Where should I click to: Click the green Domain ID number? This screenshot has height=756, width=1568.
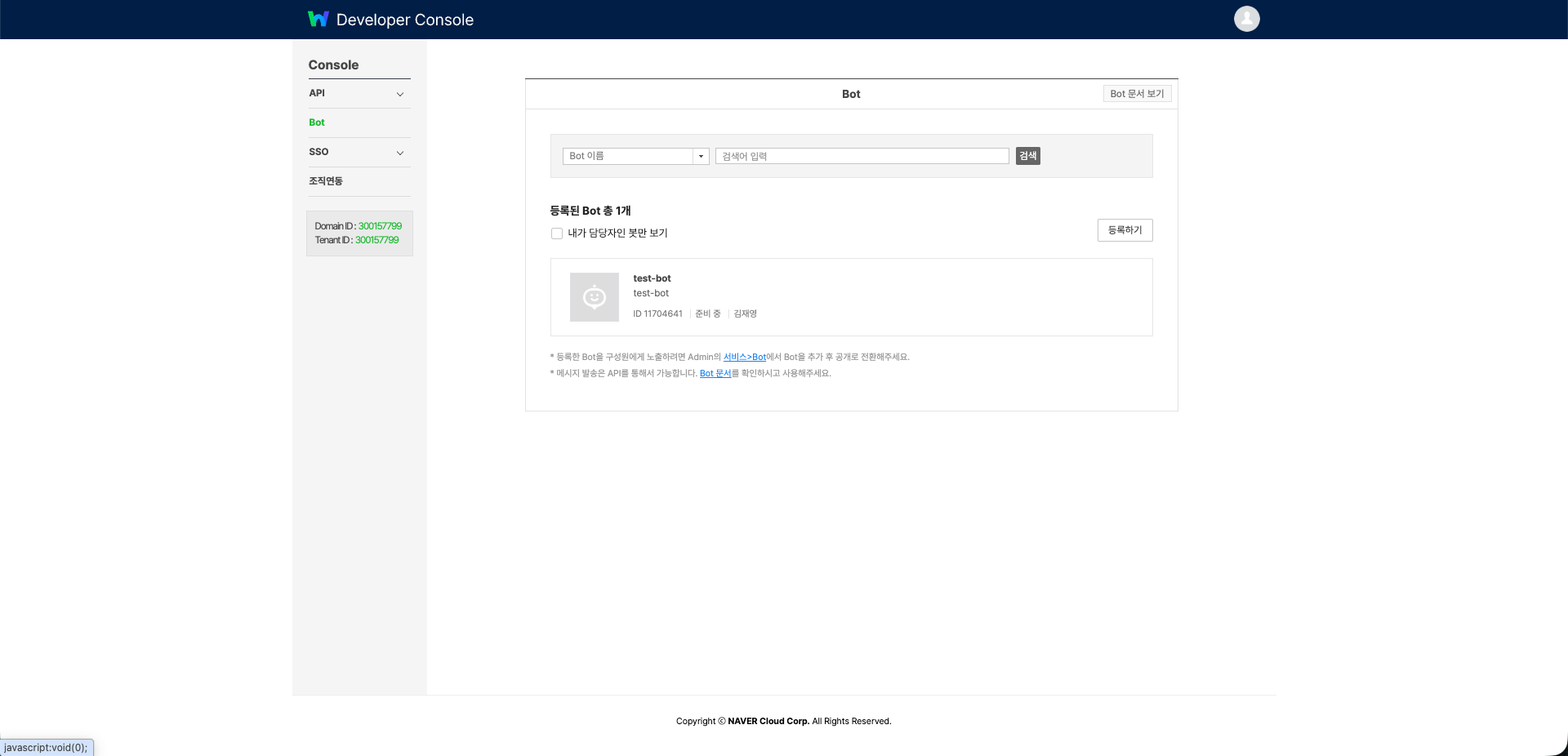click(x=380, y=226)
